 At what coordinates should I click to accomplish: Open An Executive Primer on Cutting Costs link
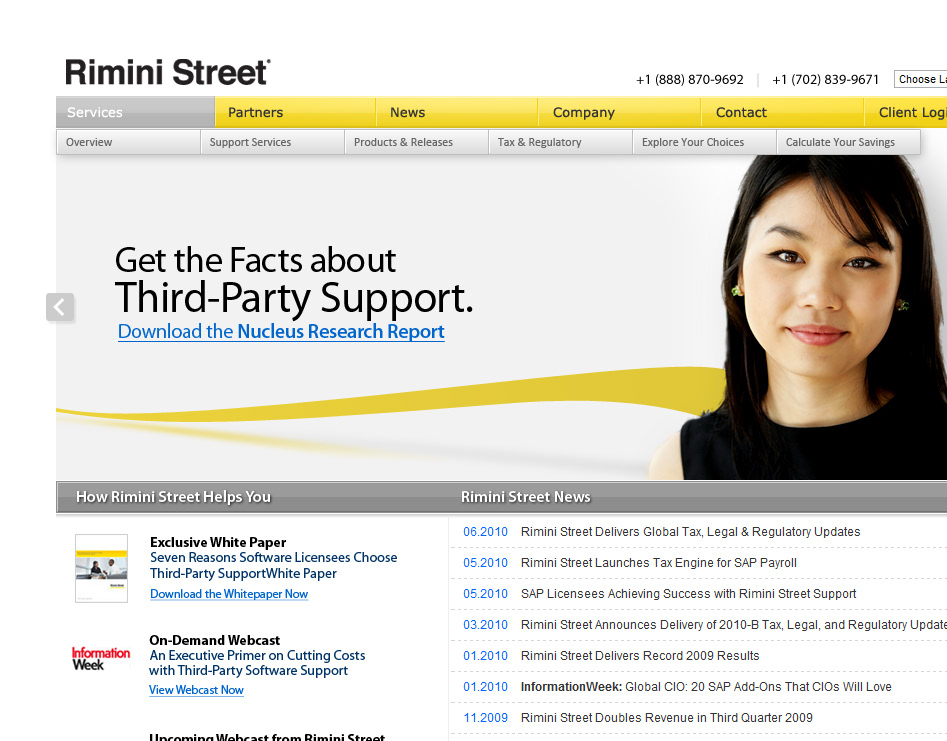[257, 662]
